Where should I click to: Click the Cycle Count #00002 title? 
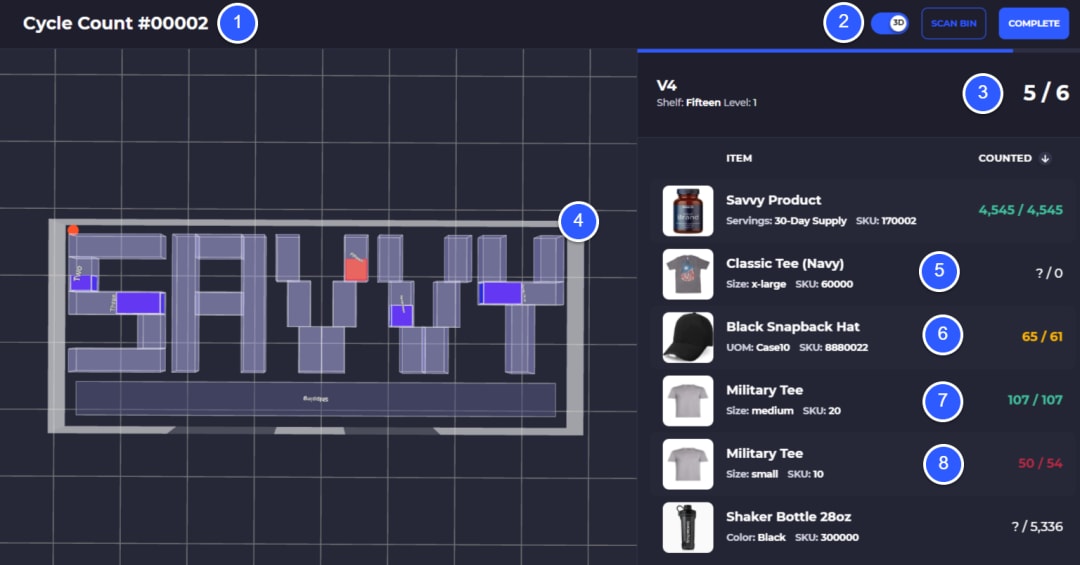(115, 23)
